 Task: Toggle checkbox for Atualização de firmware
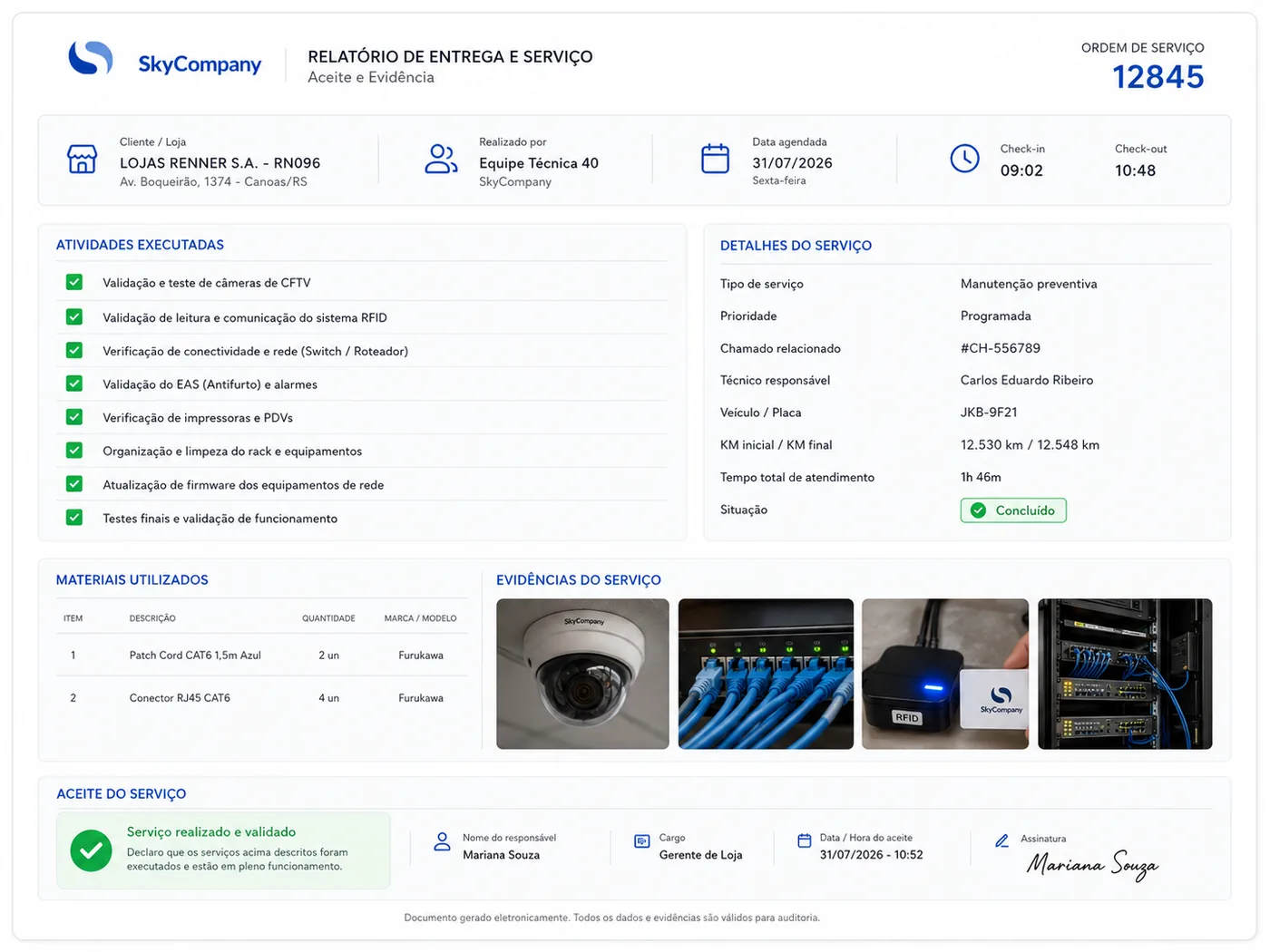point(74,484)
